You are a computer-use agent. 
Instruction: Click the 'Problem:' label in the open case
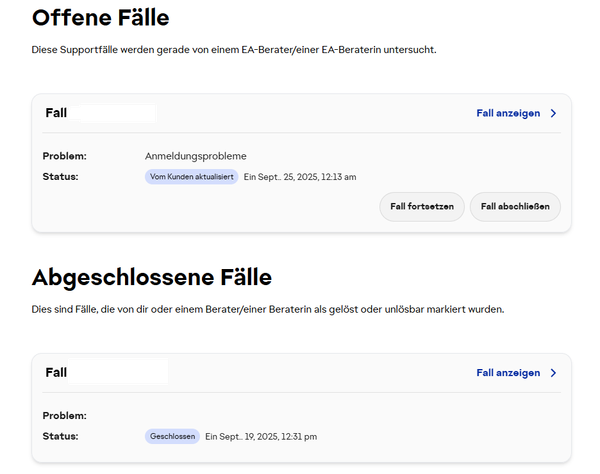click(65, 156)
